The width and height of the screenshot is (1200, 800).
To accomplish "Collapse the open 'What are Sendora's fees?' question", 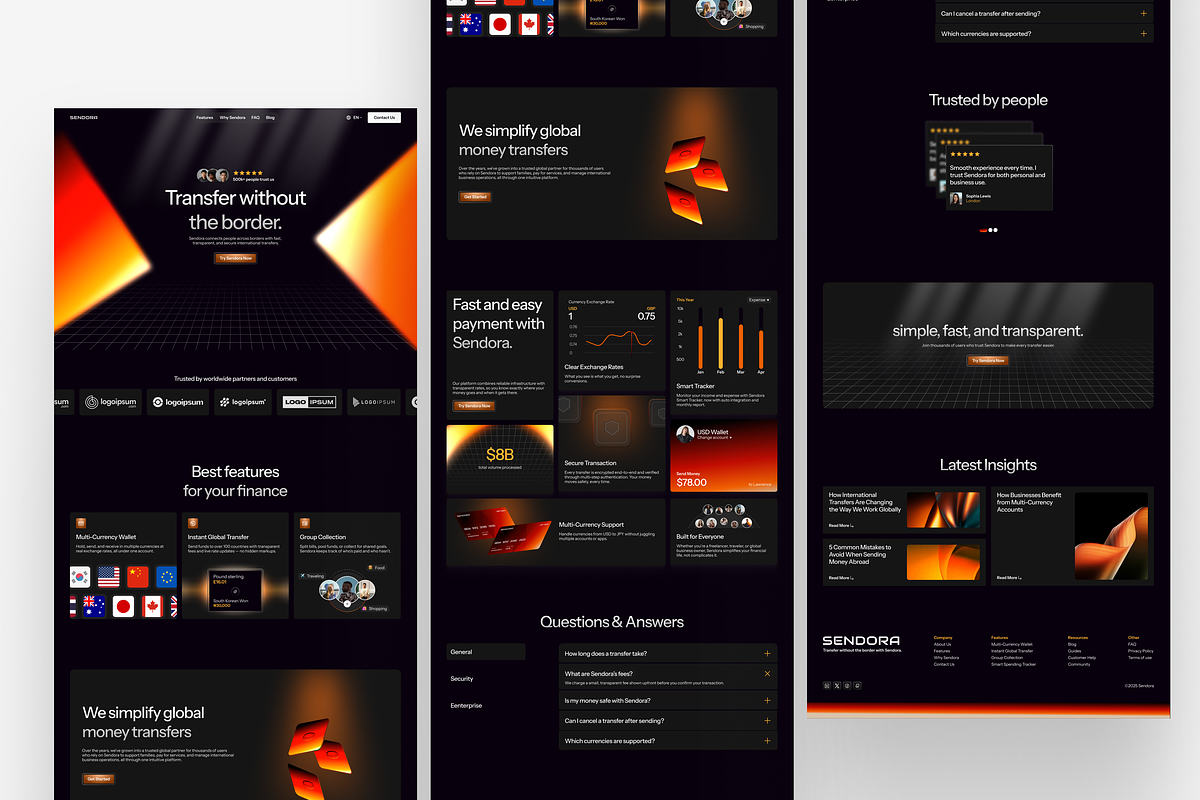I will click(x=767, y=674).
